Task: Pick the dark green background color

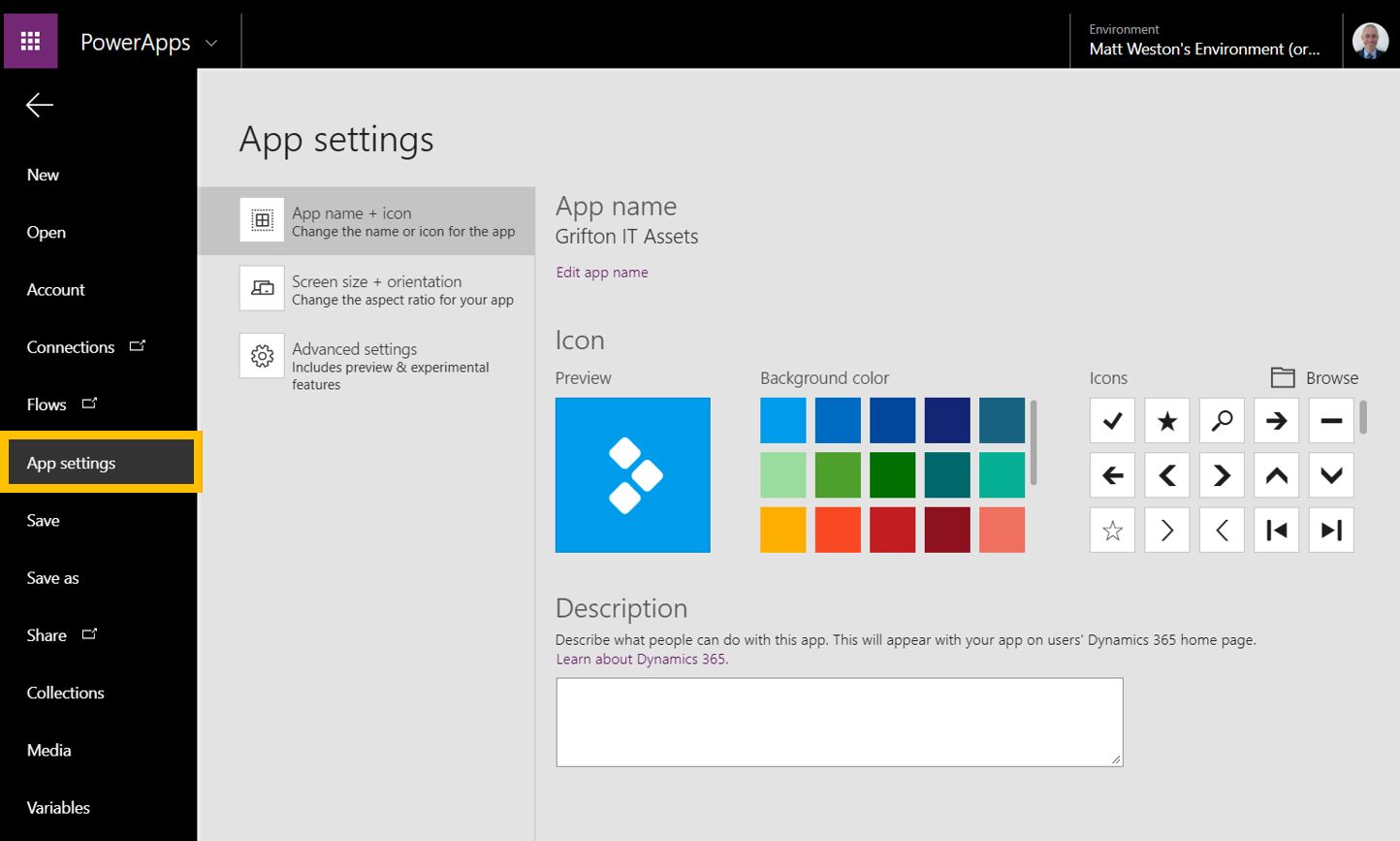Action: (892, 475)
